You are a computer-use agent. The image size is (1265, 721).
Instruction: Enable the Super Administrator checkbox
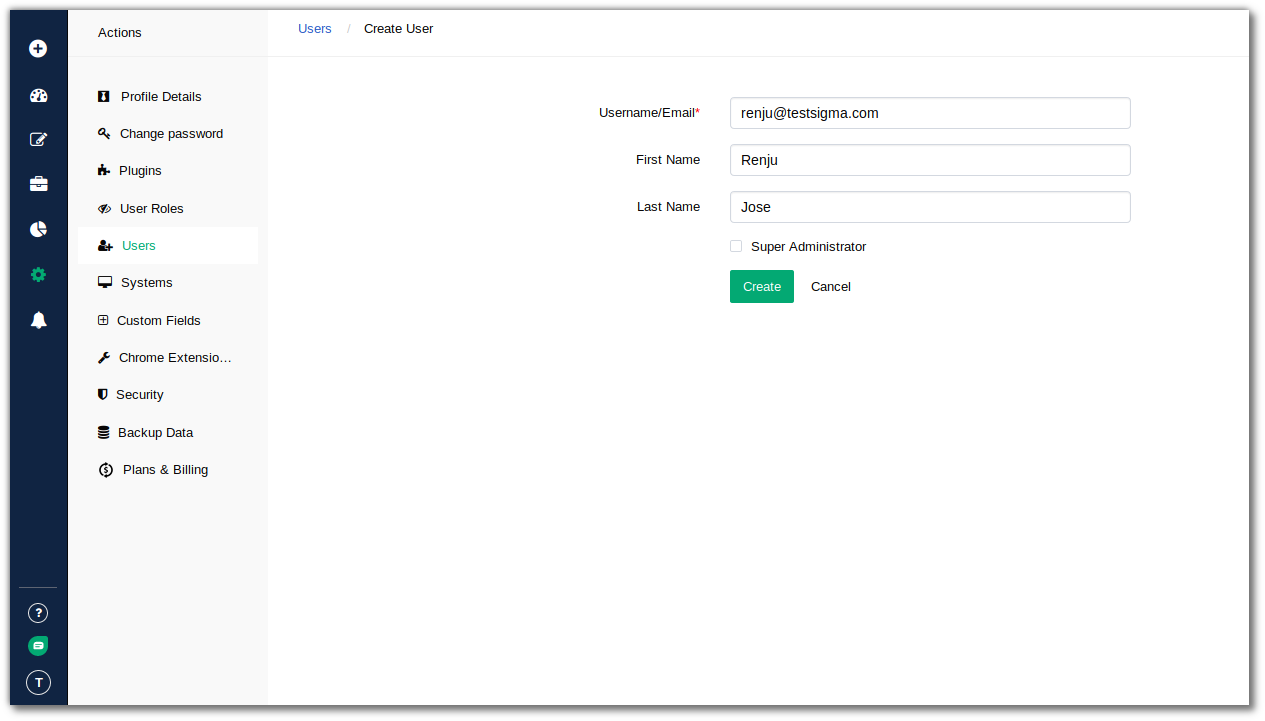[736, 246]
